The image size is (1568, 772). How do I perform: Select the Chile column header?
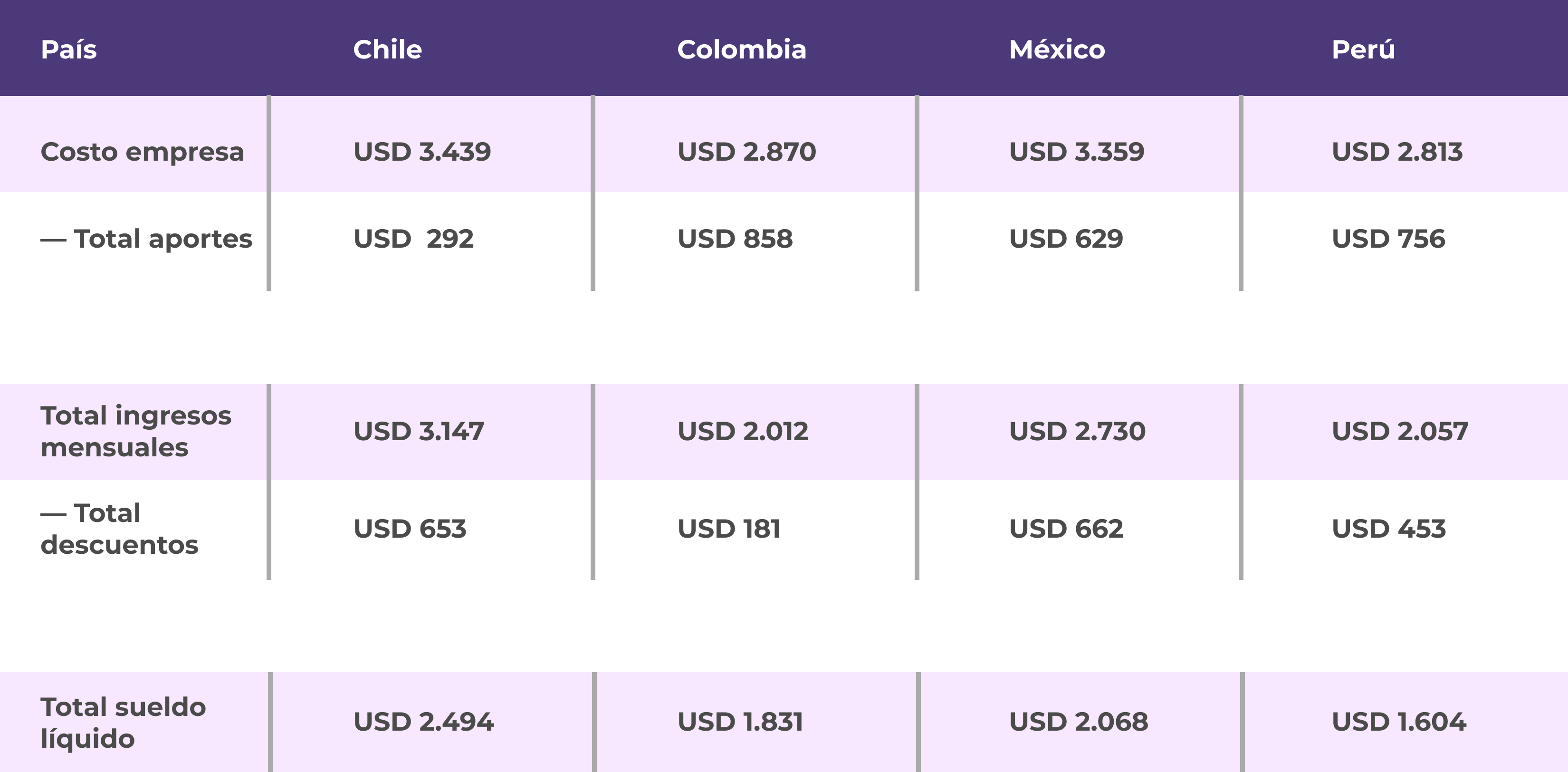pyautogui.click(x=387, y=49)
